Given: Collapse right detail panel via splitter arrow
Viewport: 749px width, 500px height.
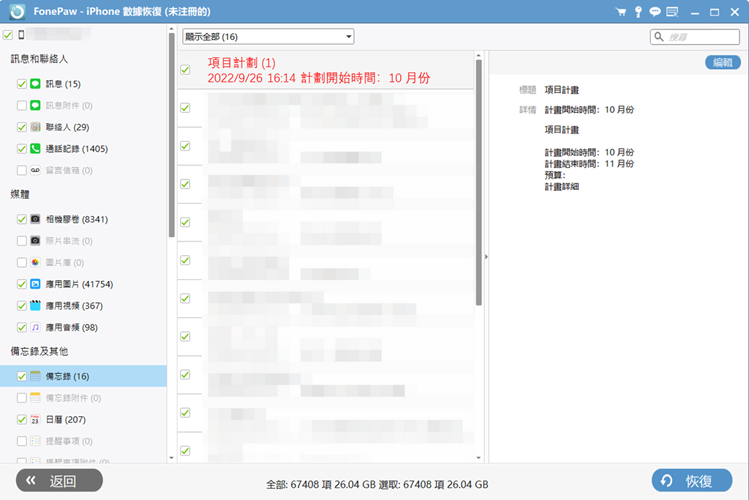Looking at the screenshot, I should [x=486, y=257].
